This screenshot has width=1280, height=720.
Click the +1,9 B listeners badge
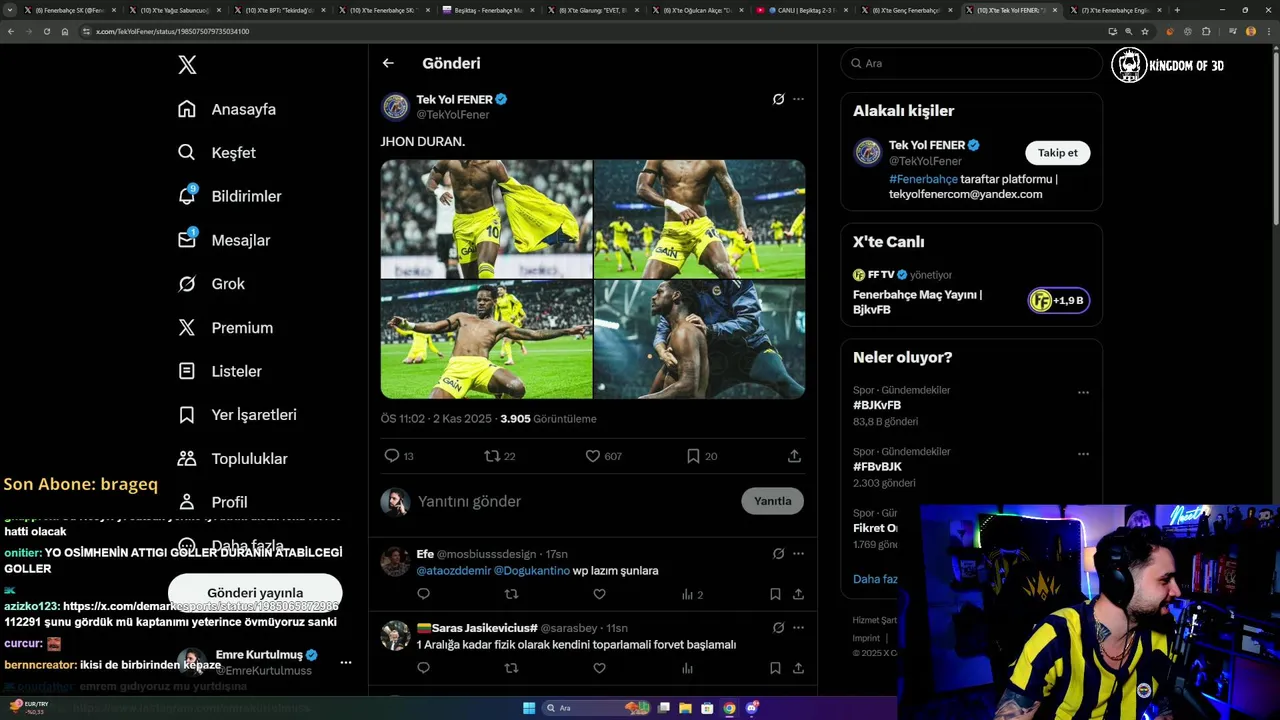[x=1059, y=300]
